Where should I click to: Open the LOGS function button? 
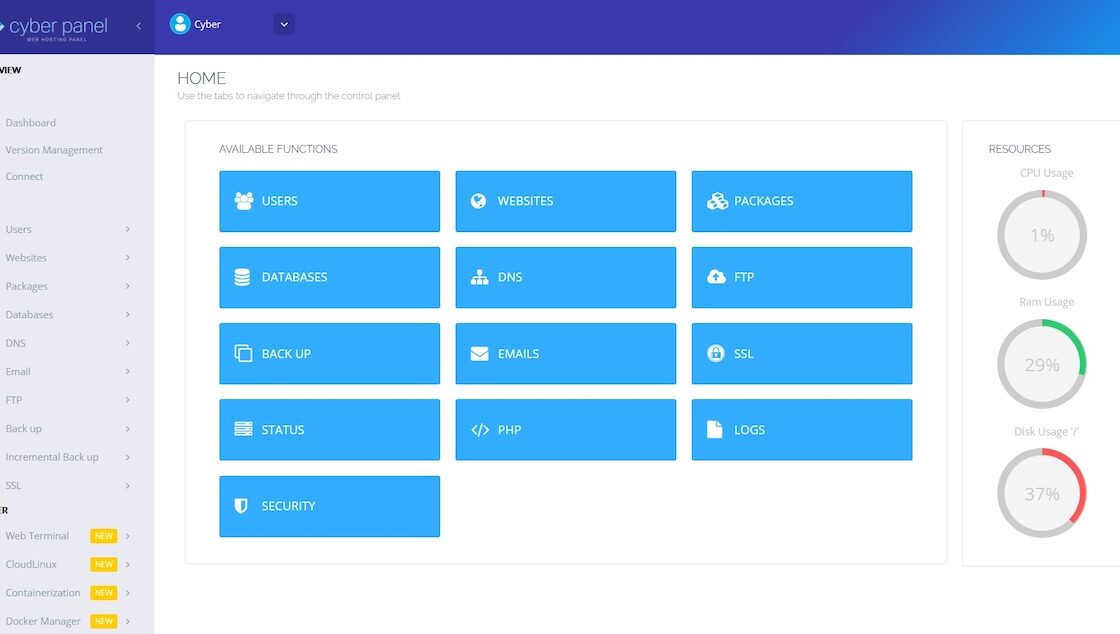click(801, 430)
